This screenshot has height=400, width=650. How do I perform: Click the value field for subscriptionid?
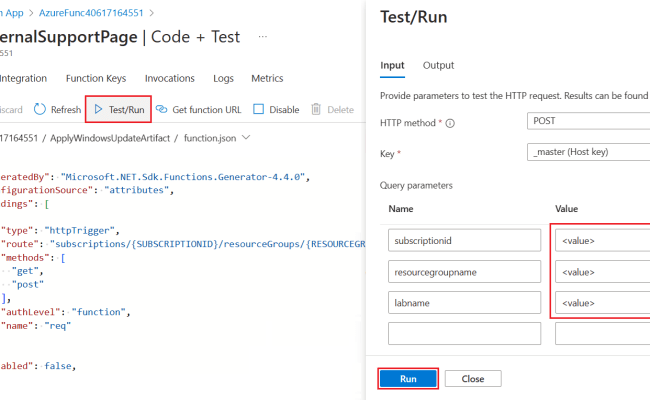coord(602,240)
